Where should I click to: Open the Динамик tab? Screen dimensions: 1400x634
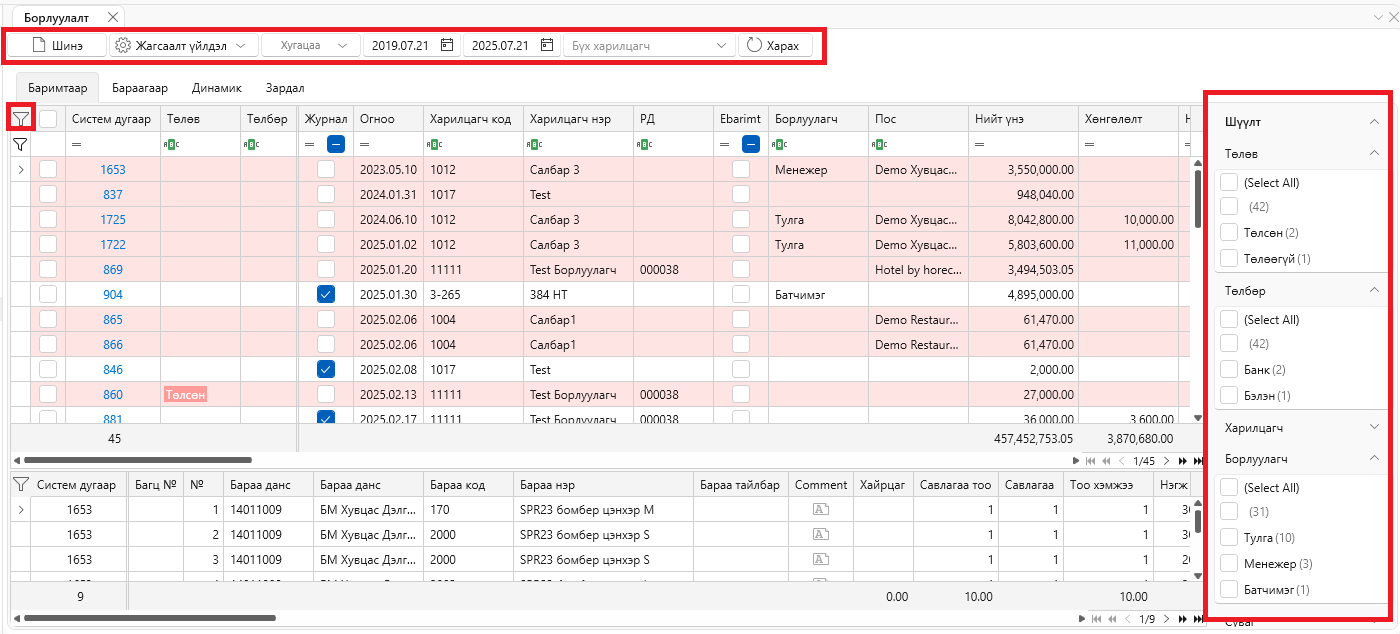tap(217, 88)
